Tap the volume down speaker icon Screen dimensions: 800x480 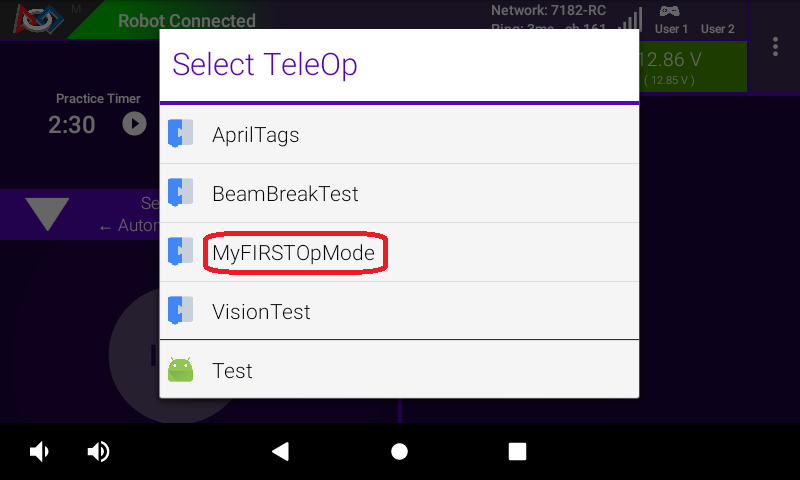pos(39,452)
